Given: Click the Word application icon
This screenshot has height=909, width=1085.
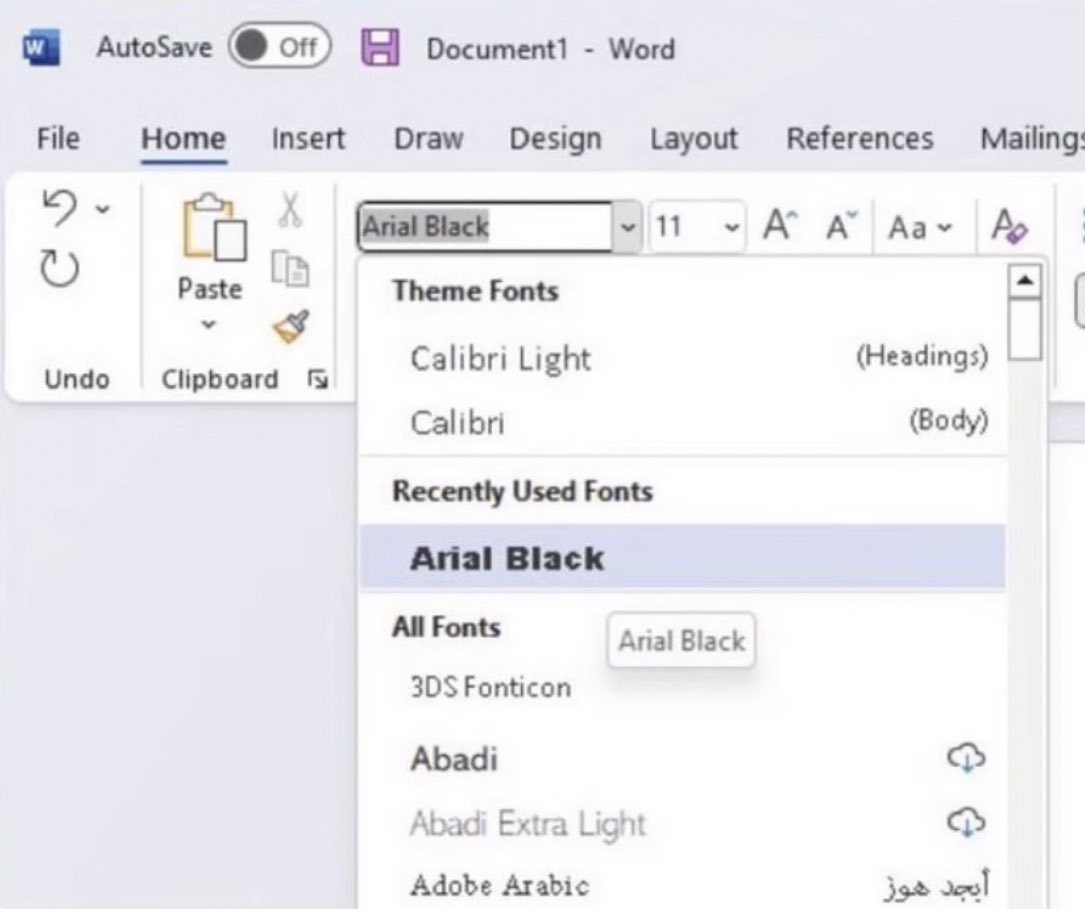Looking at the screenshot, I should 41,48.
